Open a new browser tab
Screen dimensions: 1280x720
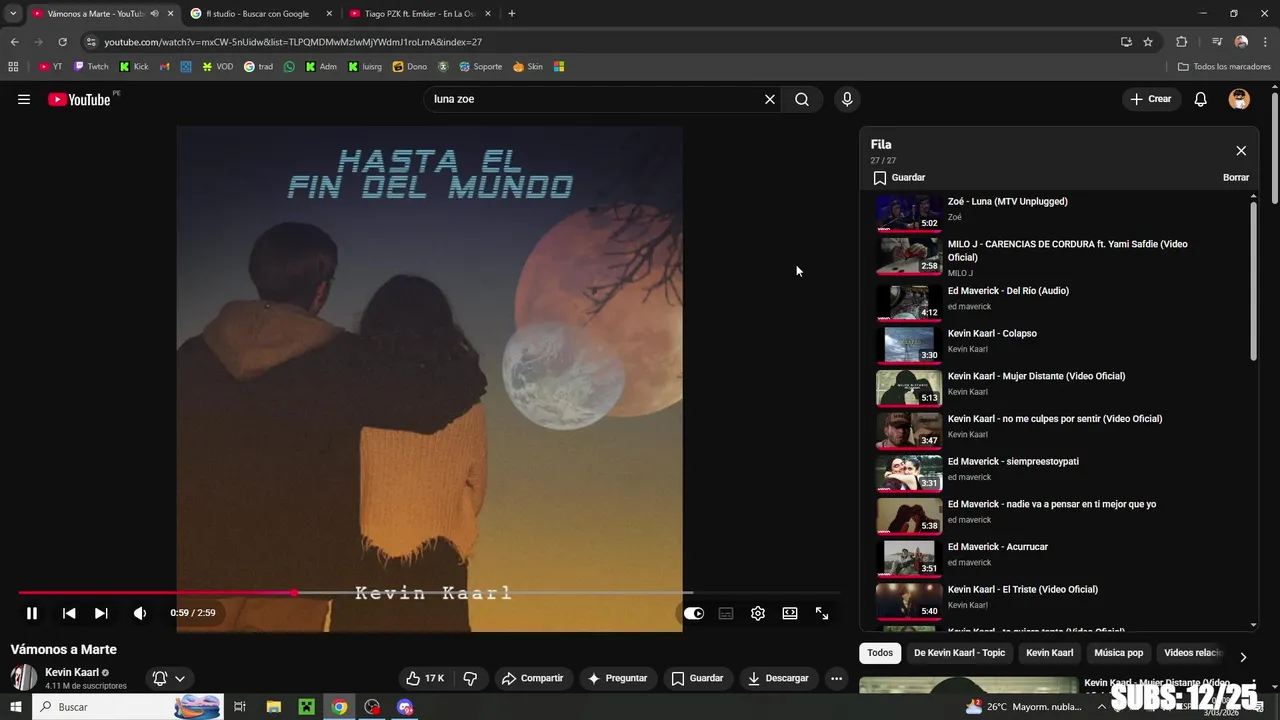click(x=512, y=14)
